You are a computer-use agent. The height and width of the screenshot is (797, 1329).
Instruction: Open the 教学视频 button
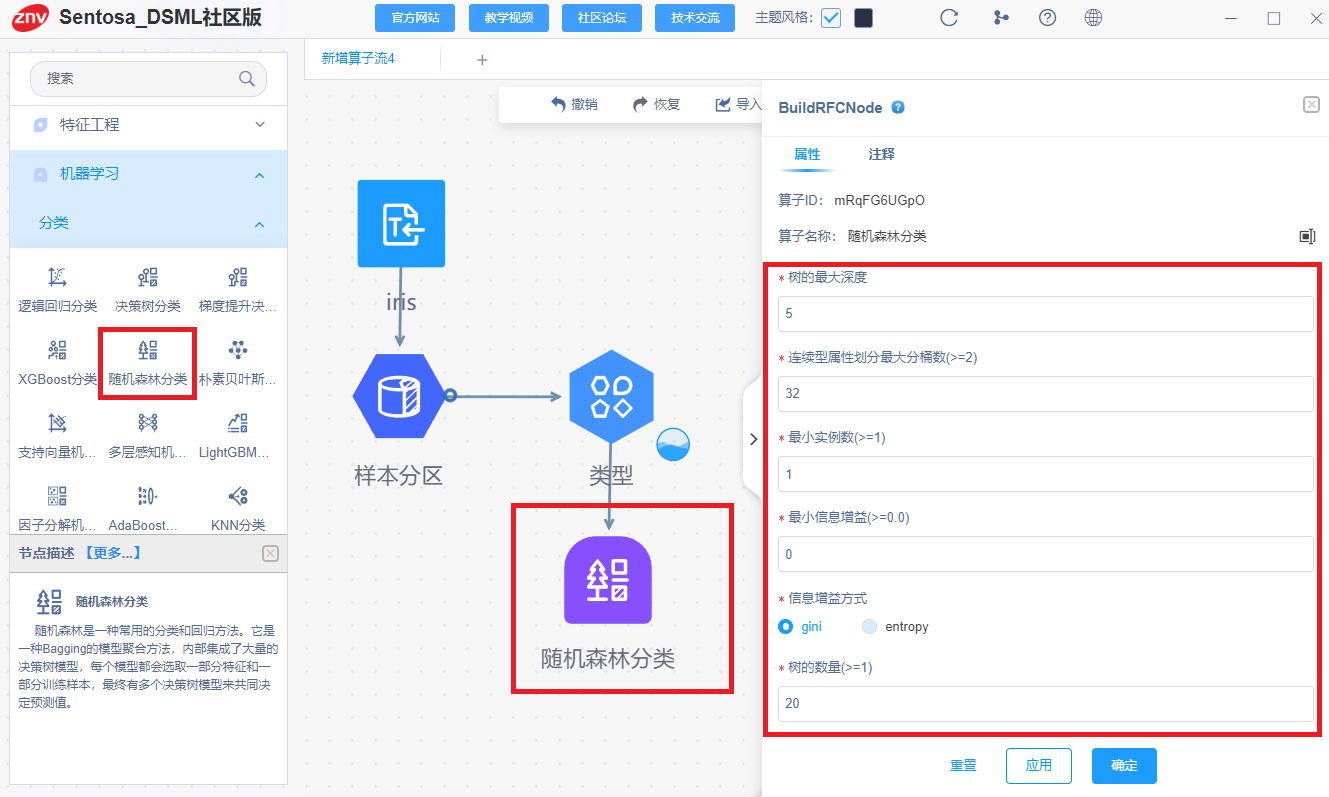508,18
